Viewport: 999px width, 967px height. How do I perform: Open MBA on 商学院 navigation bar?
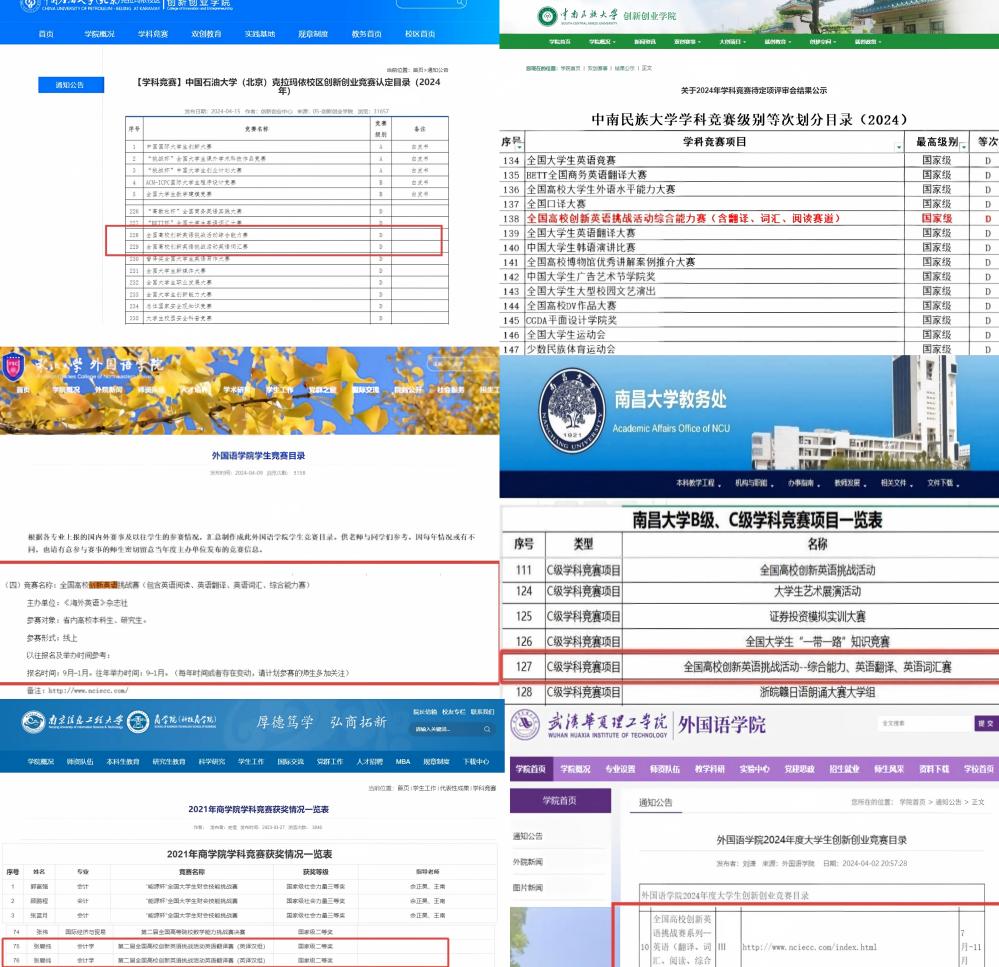point(403,761)
